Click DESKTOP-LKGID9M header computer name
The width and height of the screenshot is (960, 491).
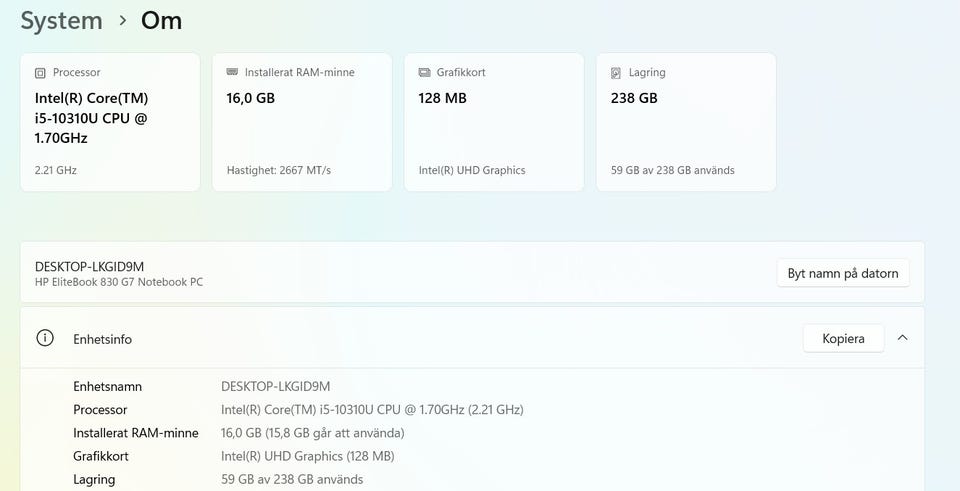(x=89, y=266)
